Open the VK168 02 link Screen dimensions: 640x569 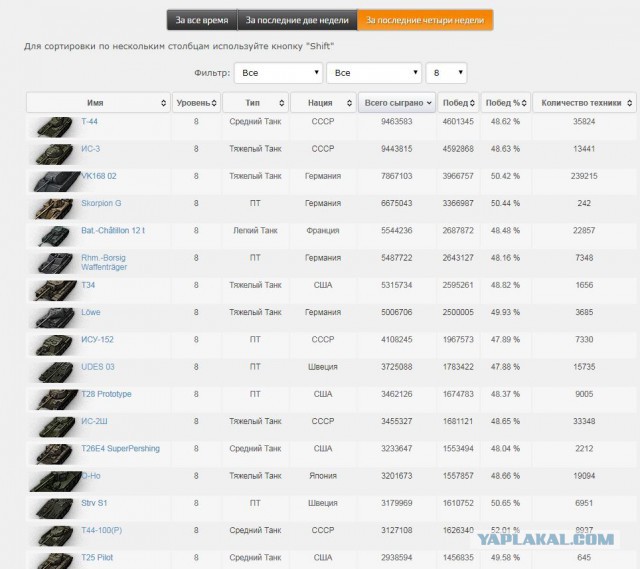pos(99,176)
